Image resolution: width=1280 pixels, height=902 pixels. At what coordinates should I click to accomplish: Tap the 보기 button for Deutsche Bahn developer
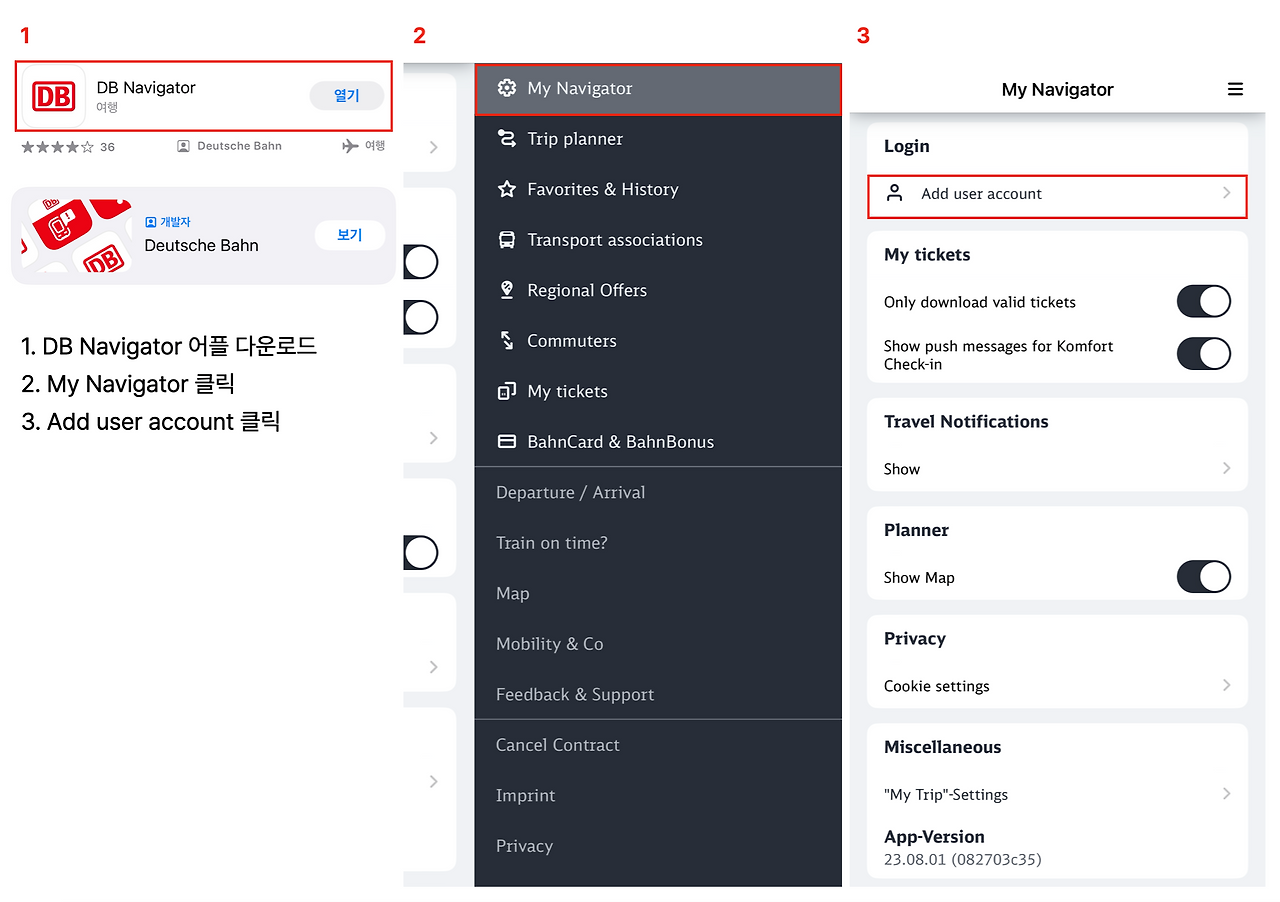349,235
